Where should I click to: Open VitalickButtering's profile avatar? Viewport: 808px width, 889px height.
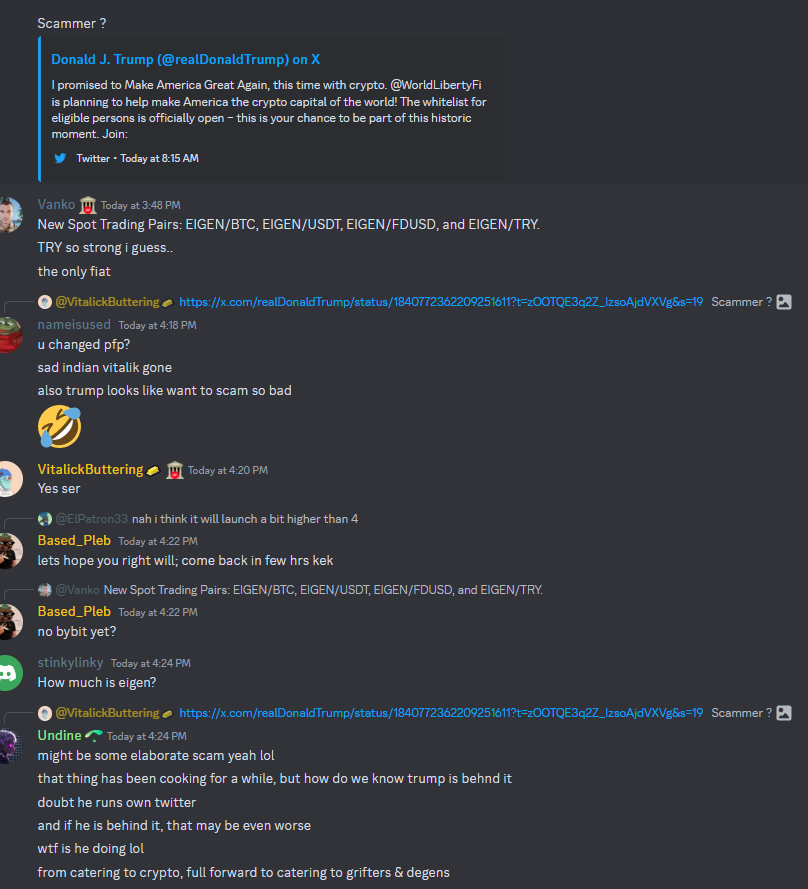coord(10,480)
